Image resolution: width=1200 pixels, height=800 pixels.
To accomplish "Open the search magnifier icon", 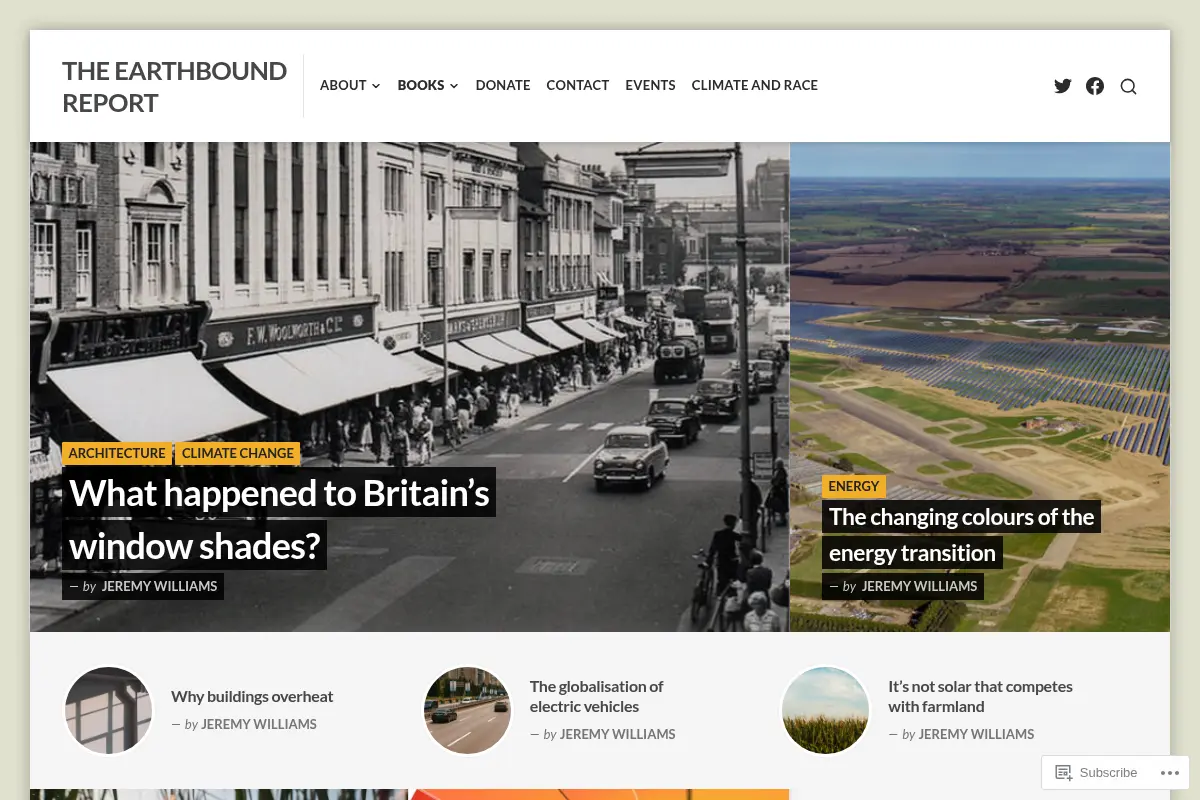I will 1128,86.
